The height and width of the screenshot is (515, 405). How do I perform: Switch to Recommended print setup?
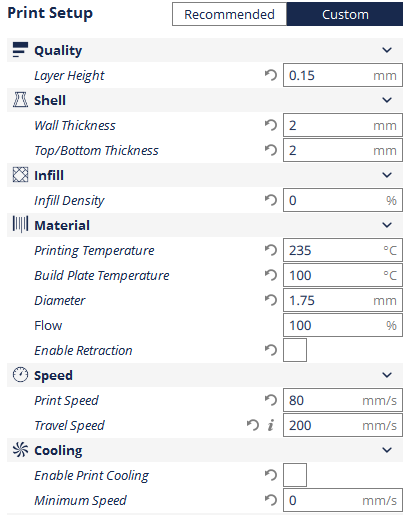[229, 14]
